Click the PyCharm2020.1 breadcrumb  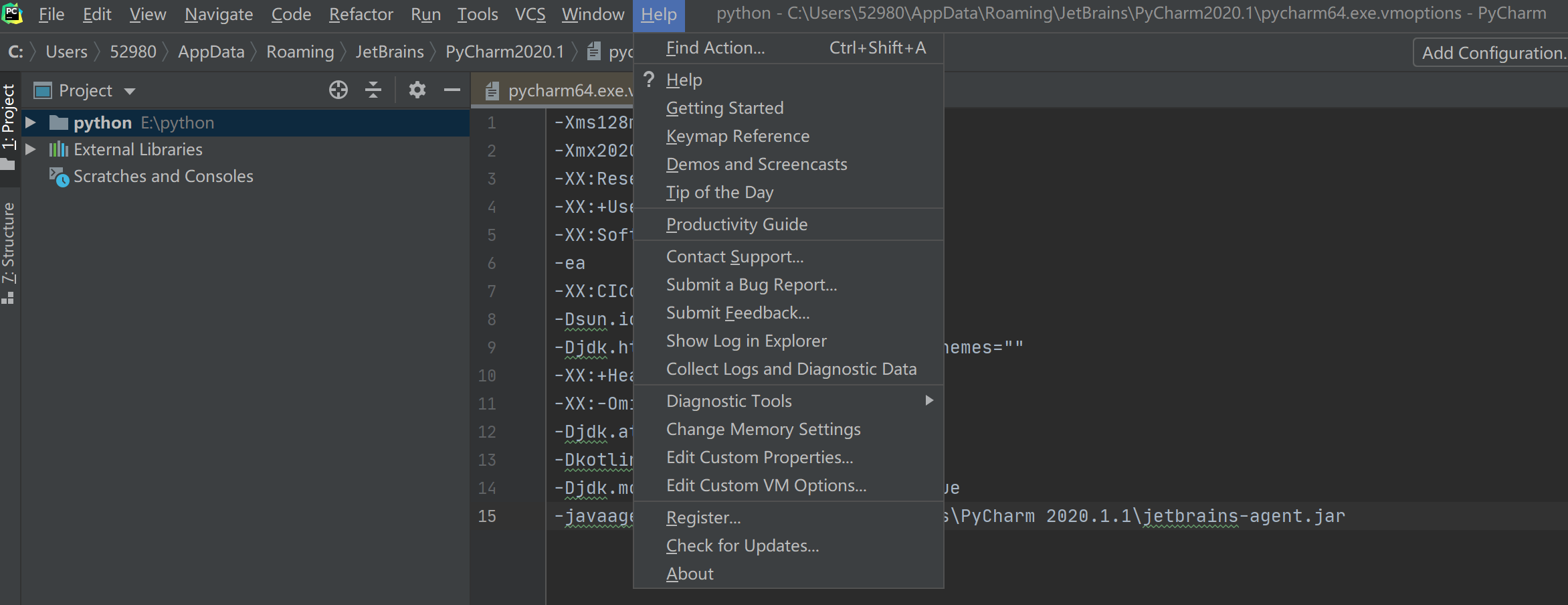[504, 52]
